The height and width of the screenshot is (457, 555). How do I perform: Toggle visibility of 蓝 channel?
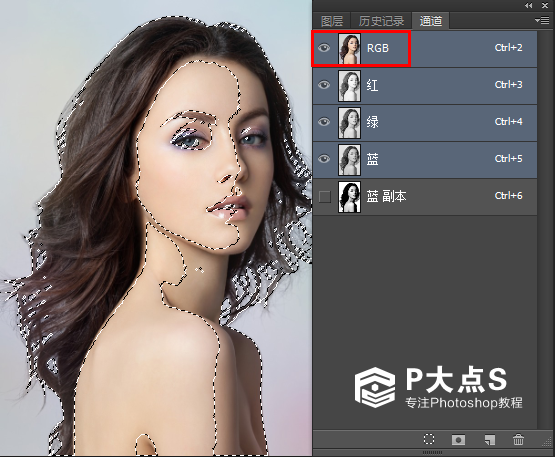[x=324, y=159]
